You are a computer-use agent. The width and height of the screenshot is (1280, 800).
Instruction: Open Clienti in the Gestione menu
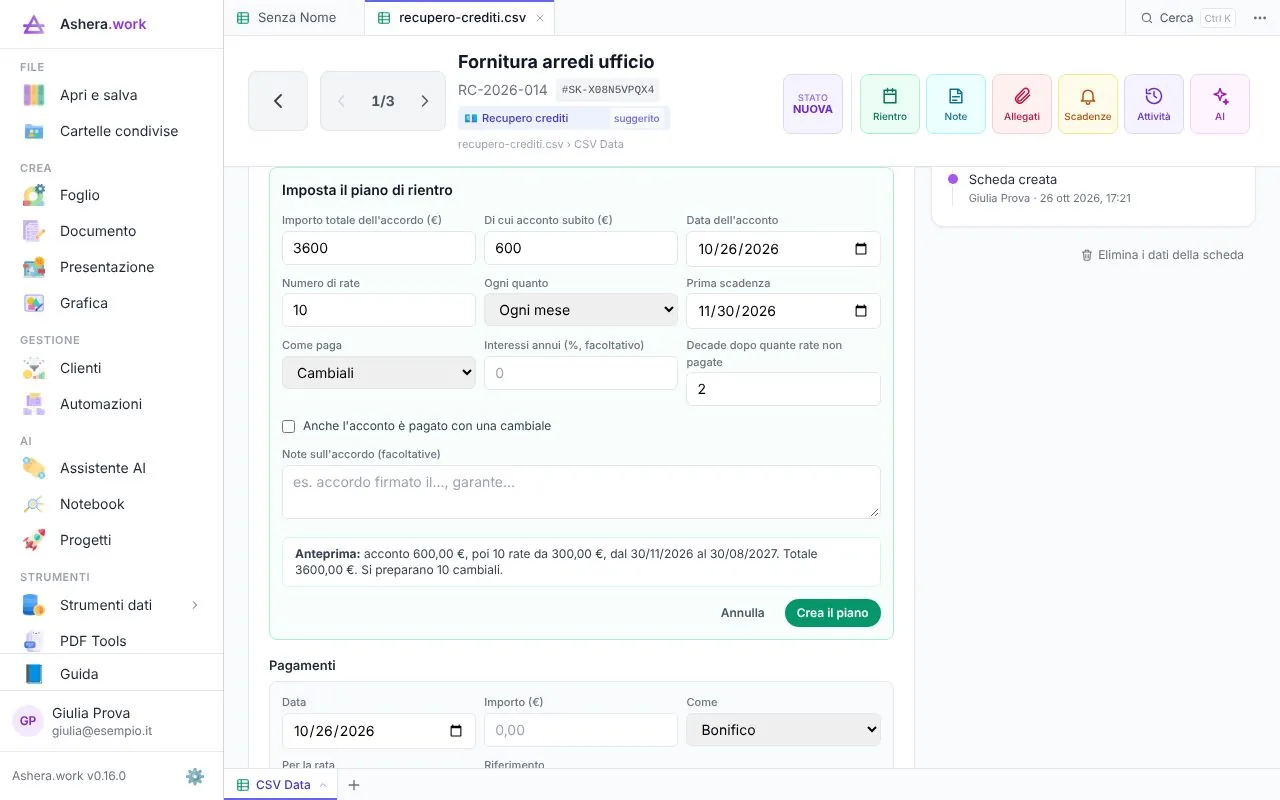pos(111,368)
